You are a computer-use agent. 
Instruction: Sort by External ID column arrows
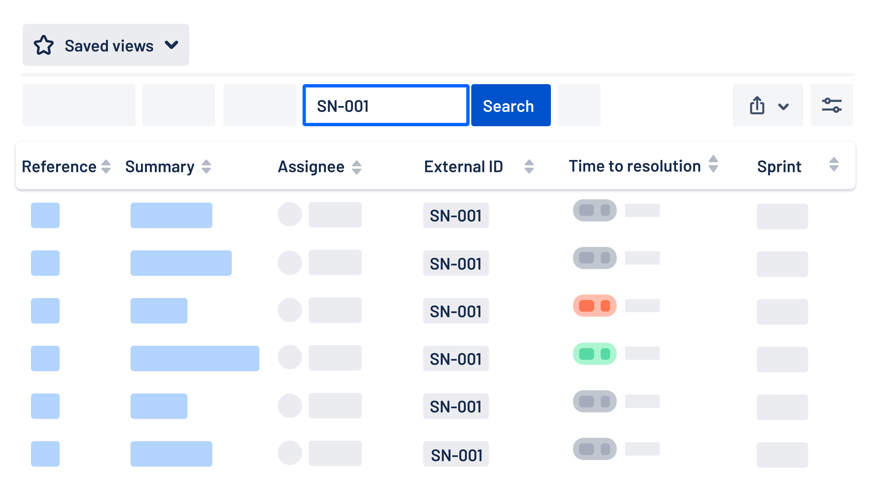click(529, 167)
